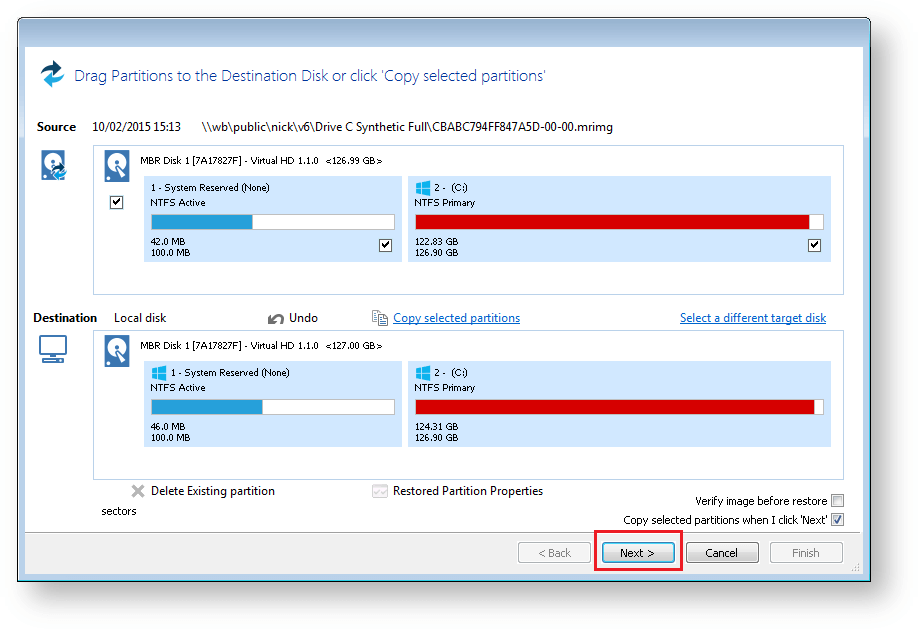Uncheck Copy selected partitions when I click 'Next'
The height and width of the screenshot is (630, 919).
[x=837, y=519]
